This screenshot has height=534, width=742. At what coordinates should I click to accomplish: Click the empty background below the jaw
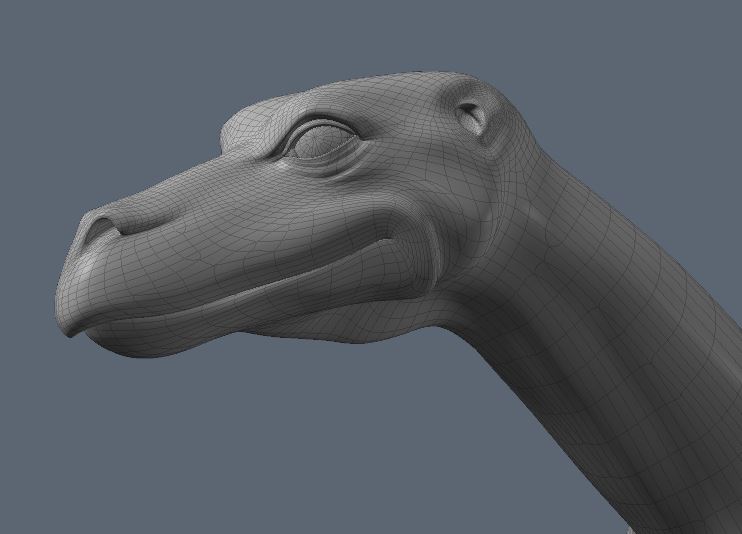[x=250, y=440]
